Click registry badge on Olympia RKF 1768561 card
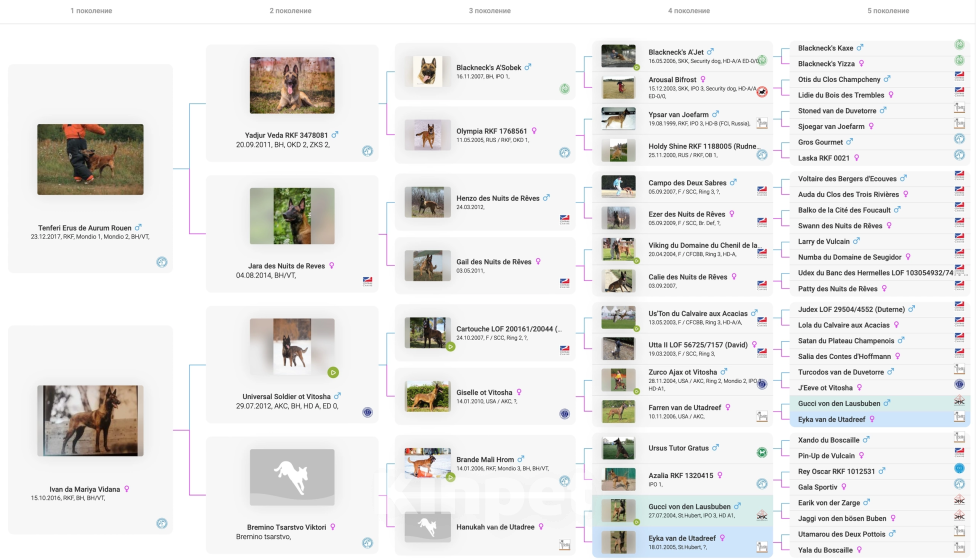The height and width of the screenshot is (560, 976). (565, 152)
